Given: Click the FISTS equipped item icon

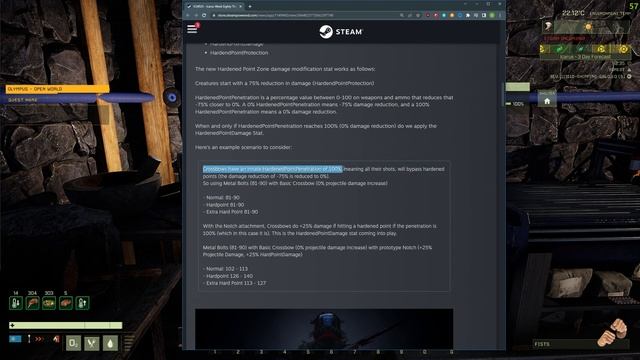Looking at the screenshot, I should pos(613,333).
